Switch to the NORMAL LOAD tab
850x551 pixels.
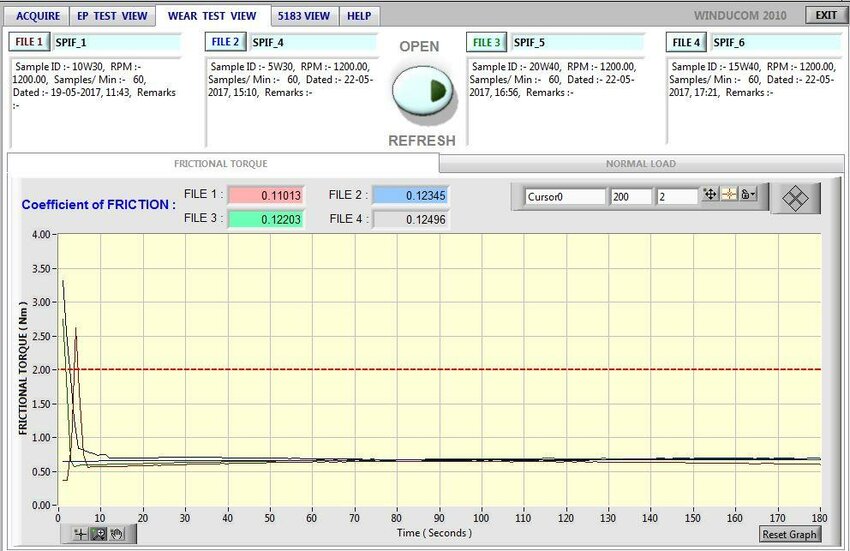640,163
